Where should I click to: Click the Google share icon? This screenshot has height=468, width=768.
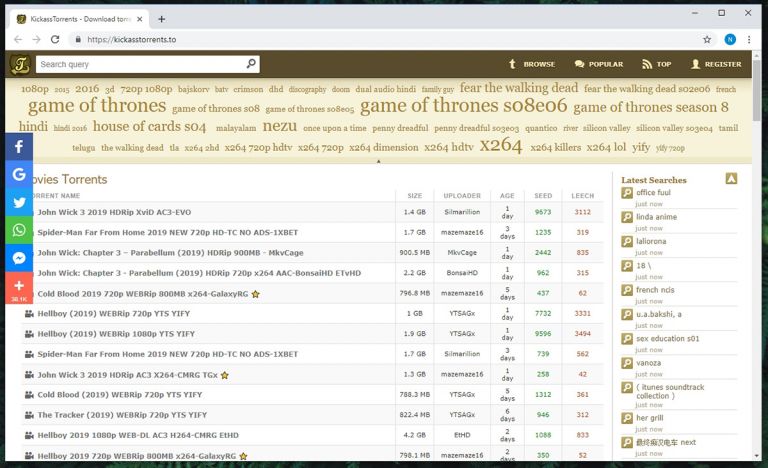point(19,174)
